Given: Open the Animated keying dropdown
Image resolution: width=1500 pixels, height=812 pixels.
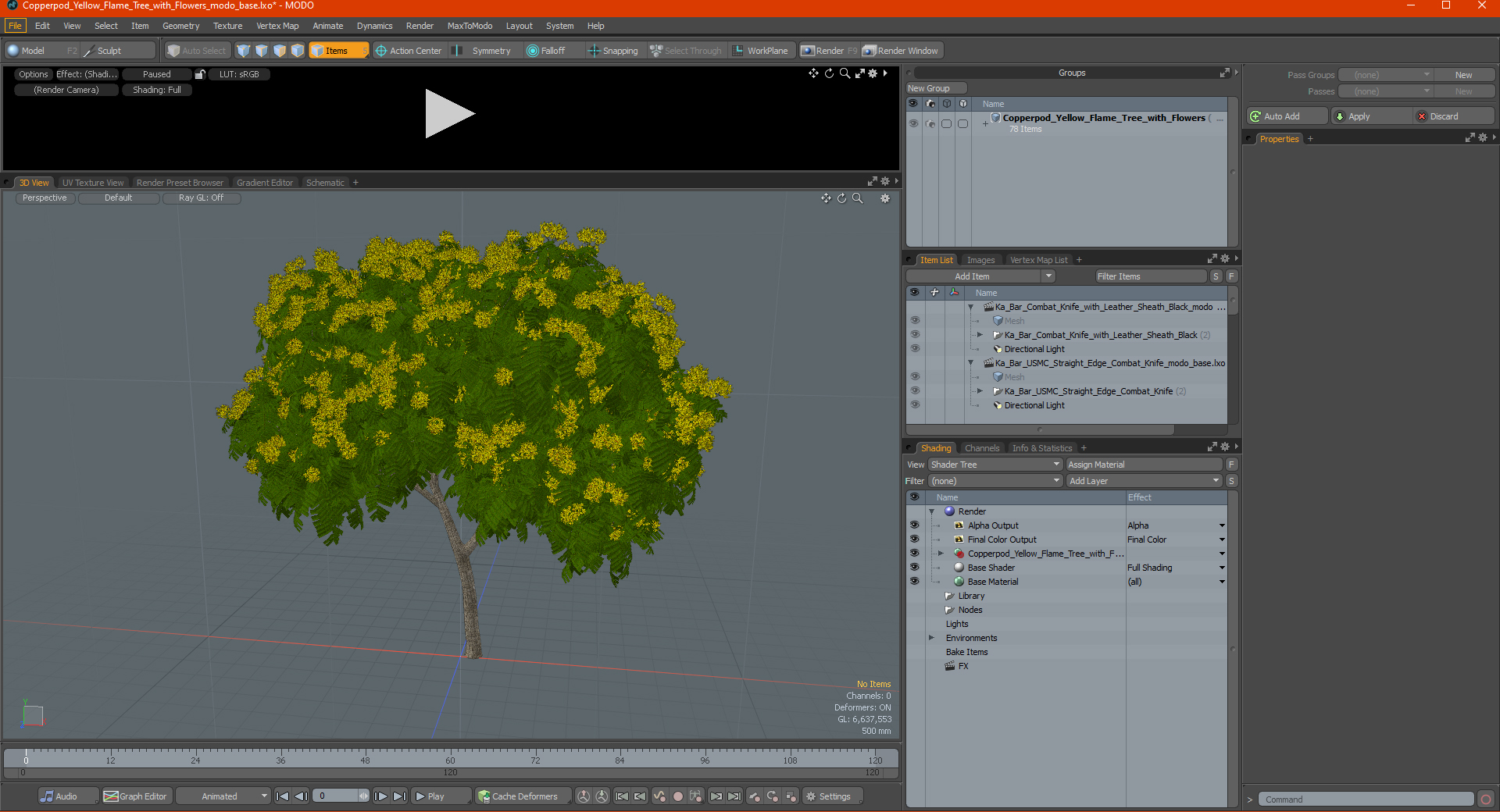Looking at the screenshot, I should [223, 796].
